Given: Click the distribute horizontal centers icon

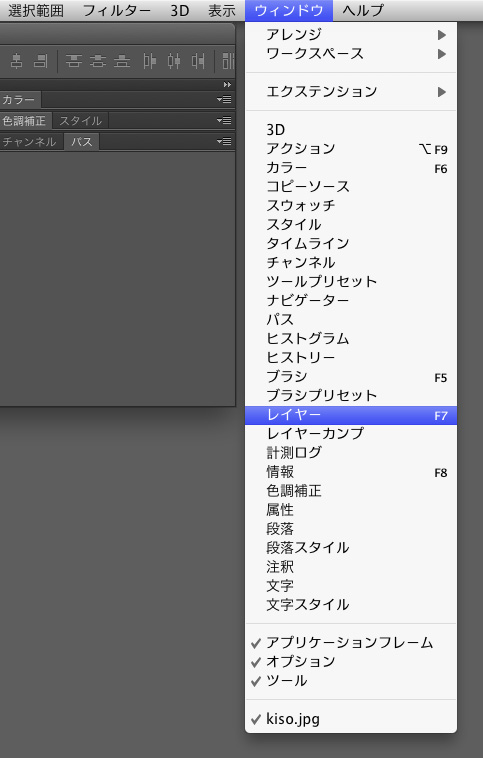Looking at the screenshot, I should (174, 61).
